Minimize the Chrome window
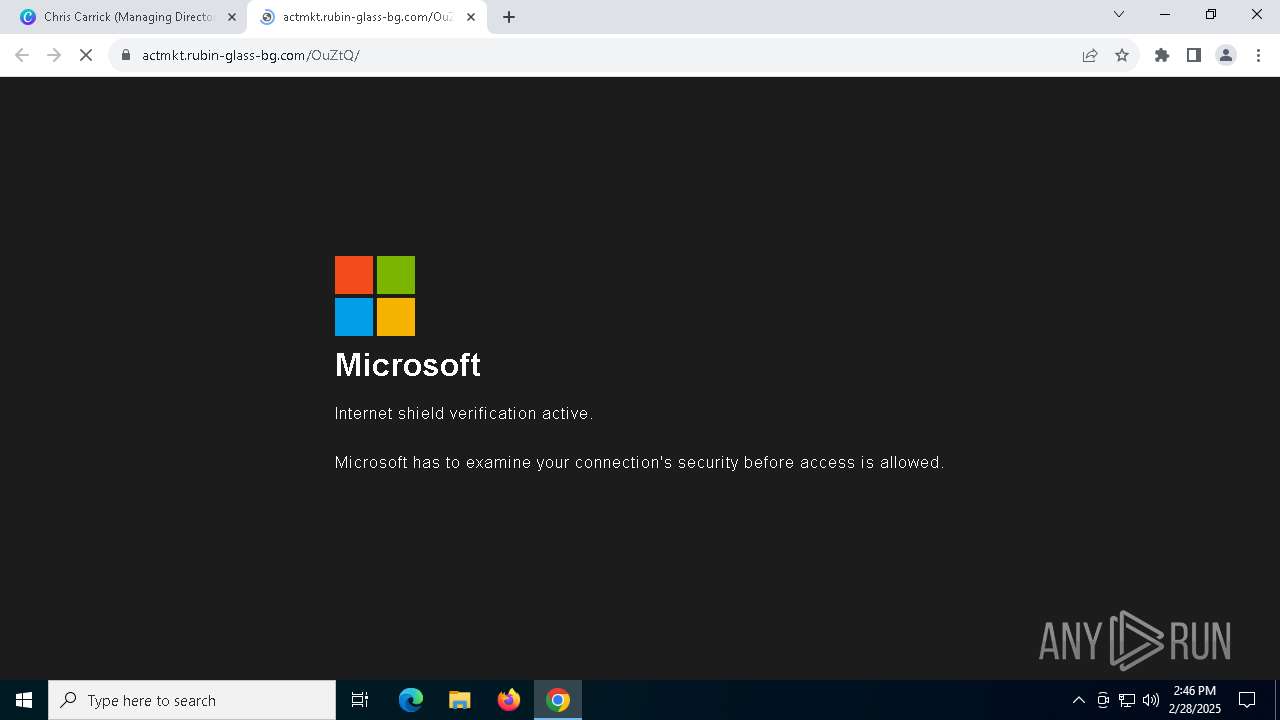This screenshot has height=720, width=1280. point(1165,14)
